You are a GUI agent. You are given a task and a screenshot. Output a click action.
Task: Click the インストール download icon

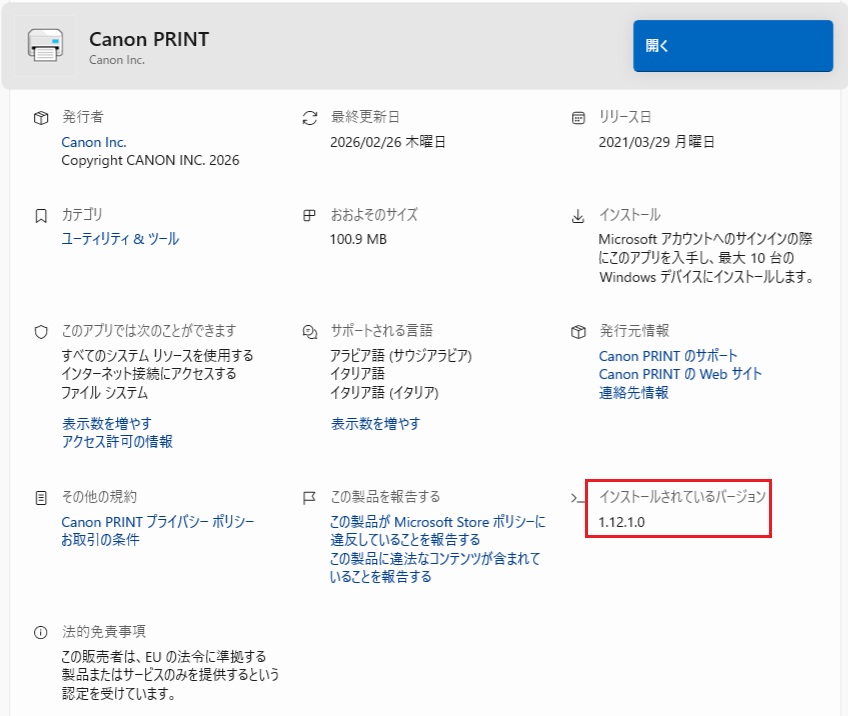[x=578, y=216]
